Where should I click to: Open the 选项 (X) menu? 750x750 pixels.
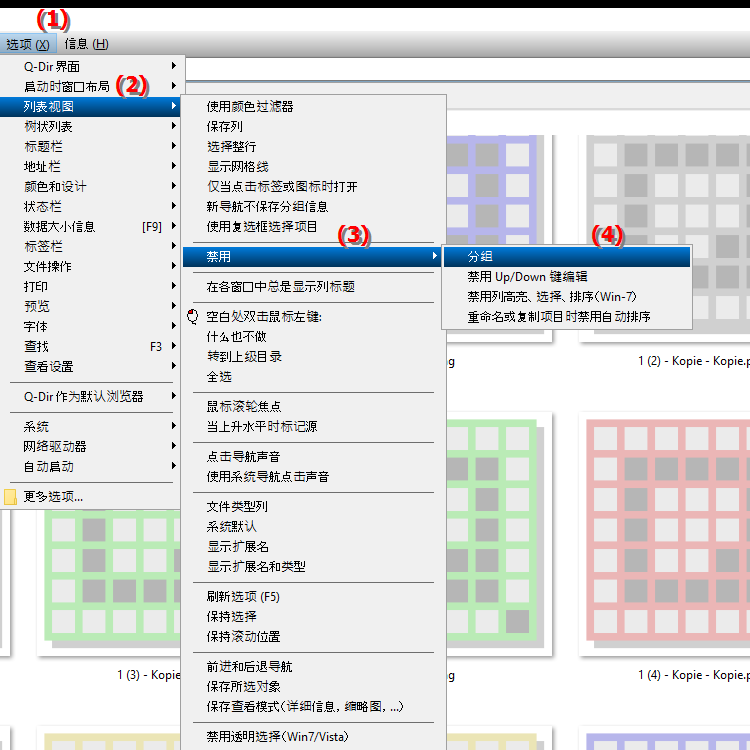pyautogui.click(x=28, y=44)
